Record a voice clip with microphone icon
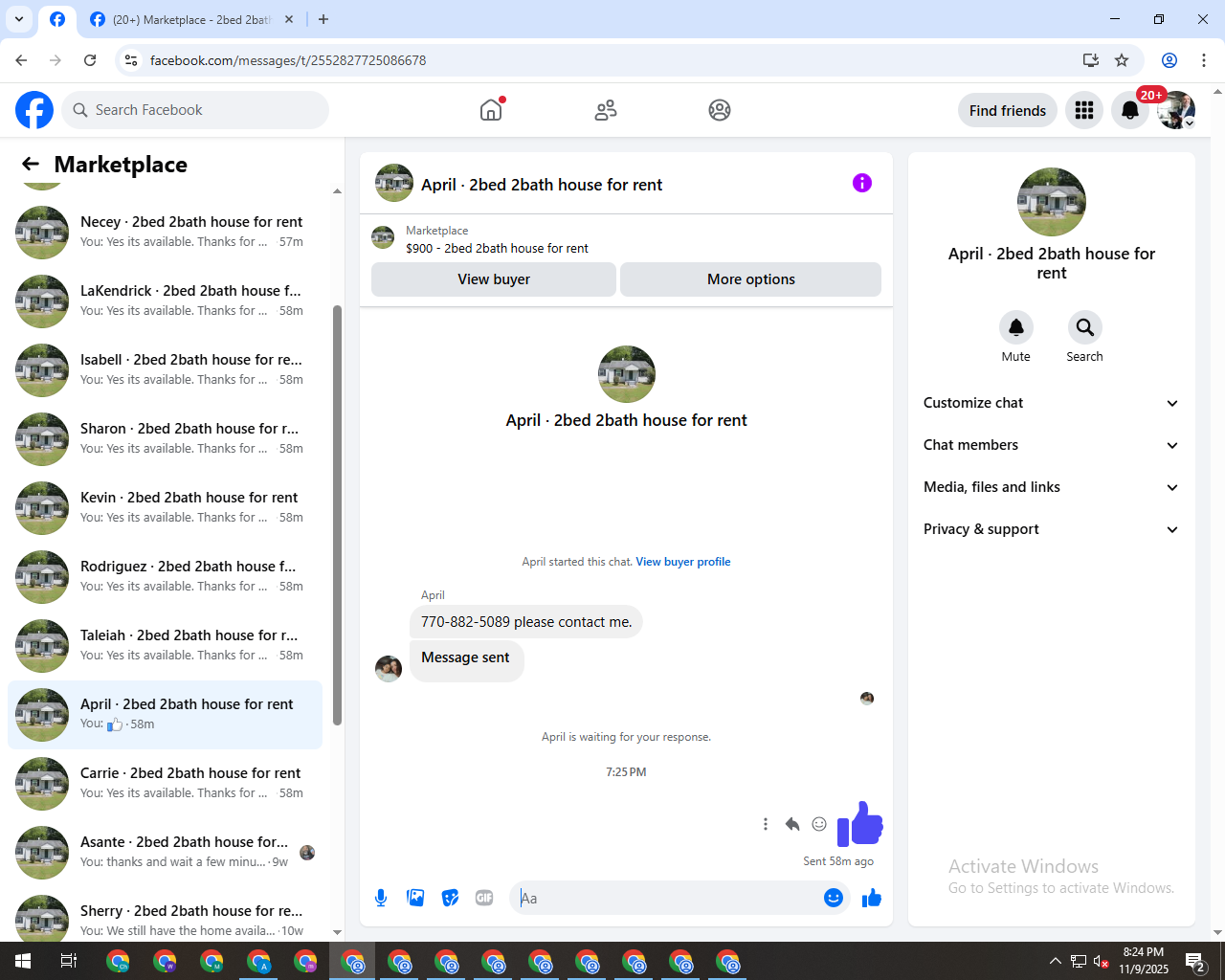The image size is (1225, 980). point(381,898)
